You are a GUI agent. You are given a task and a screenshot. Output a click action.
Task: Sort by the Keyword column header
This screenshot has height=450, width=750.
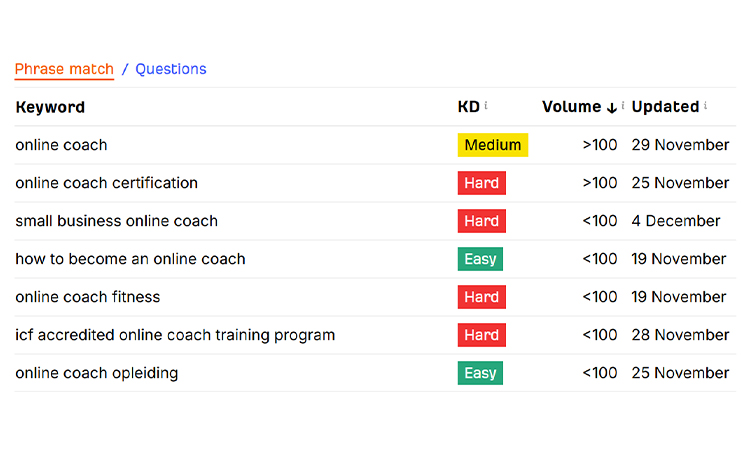click(50, 107)
